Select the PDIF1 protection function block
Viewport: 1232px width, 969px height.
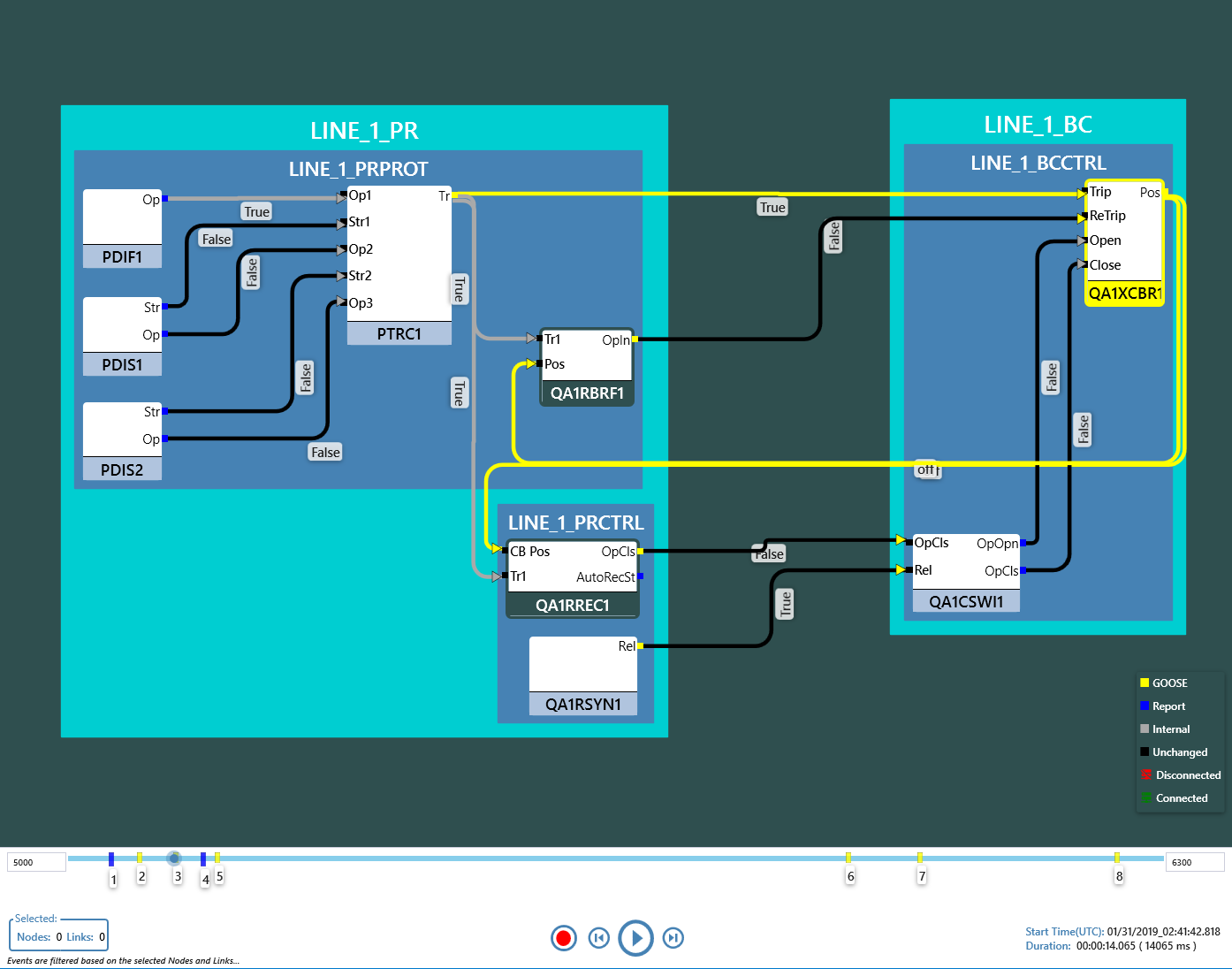point(122,228)
